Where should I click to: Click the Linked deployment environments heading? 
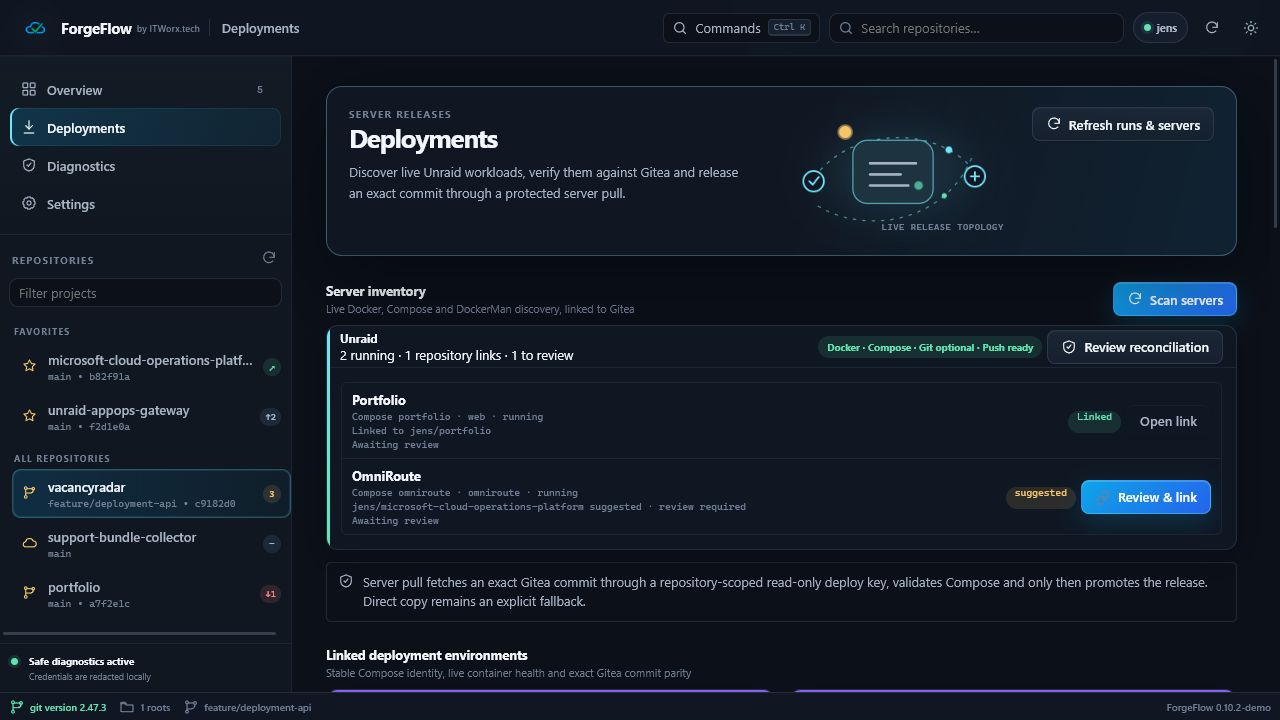click(x=426, y=655)
